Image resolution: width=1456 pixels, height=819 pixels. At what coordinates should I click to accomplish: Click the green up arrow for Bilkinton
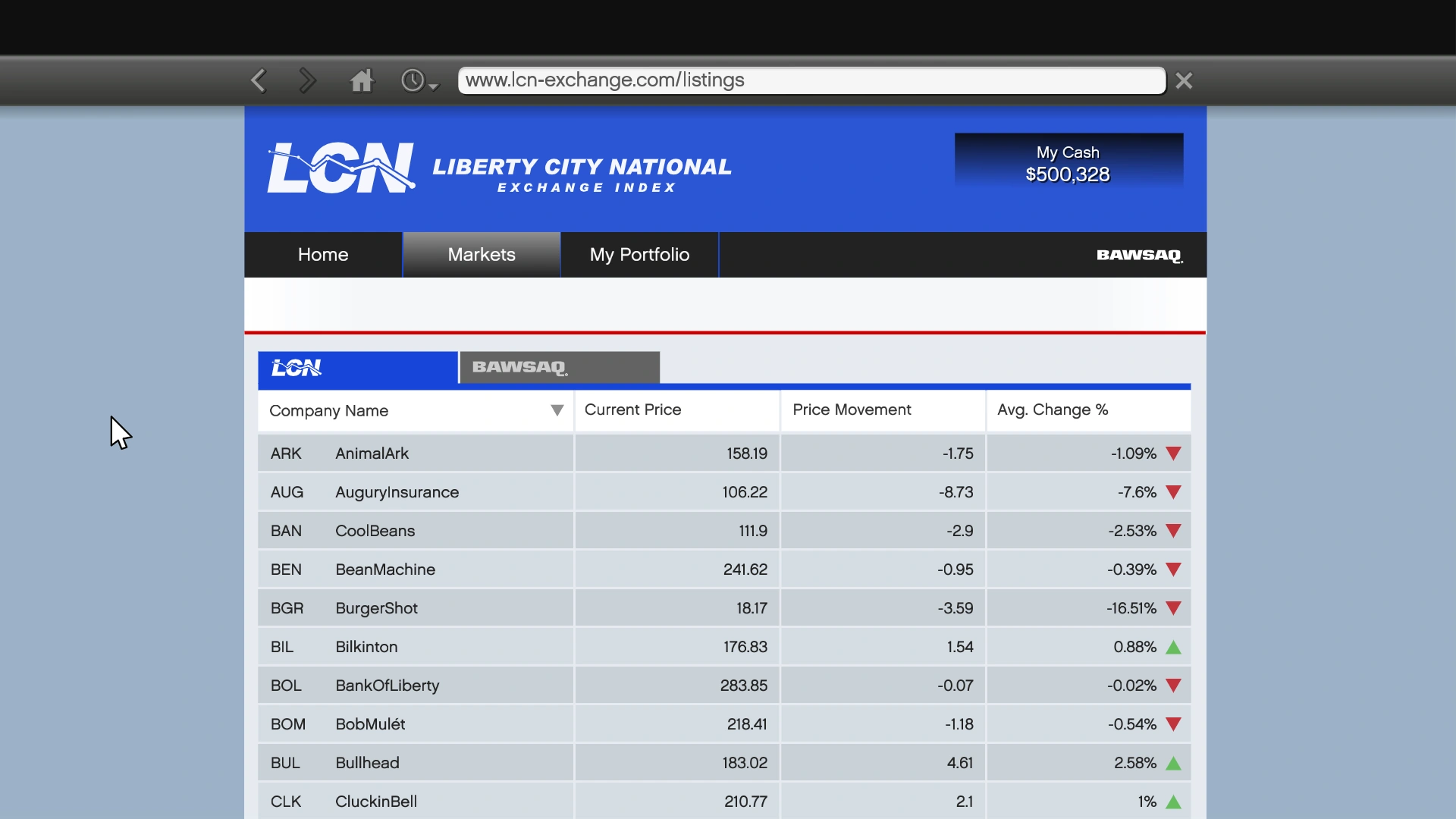[x=1173, y=647]
